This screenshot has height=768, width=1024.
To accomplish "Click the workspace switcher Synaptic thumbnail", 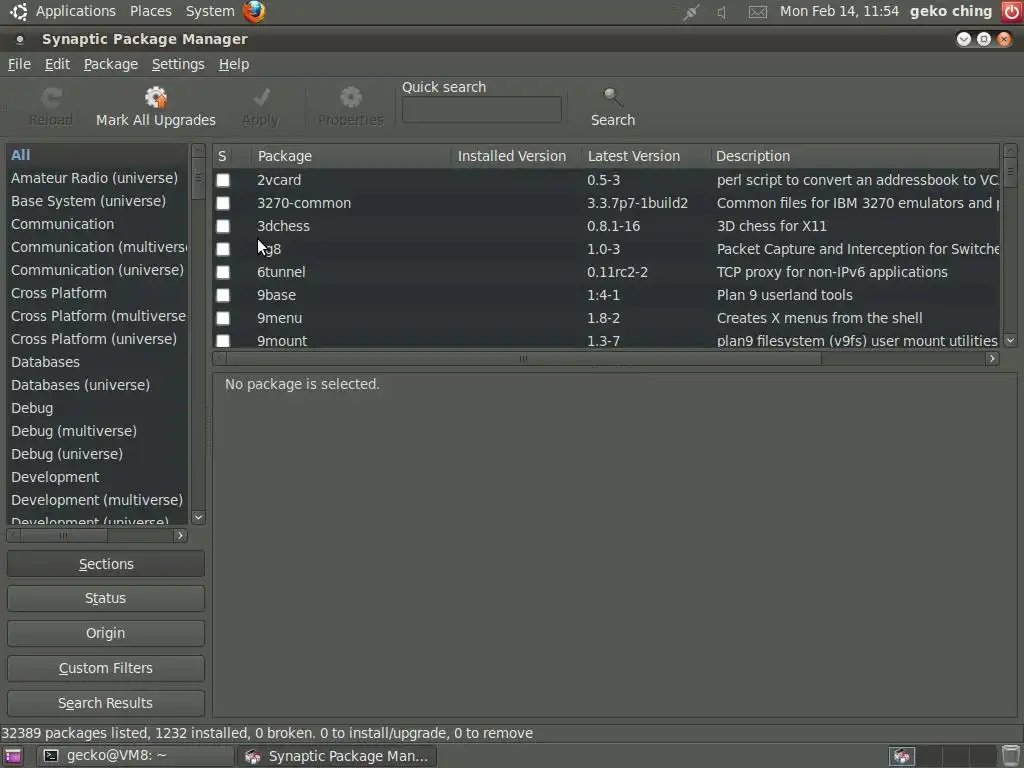I will [902, 756].
